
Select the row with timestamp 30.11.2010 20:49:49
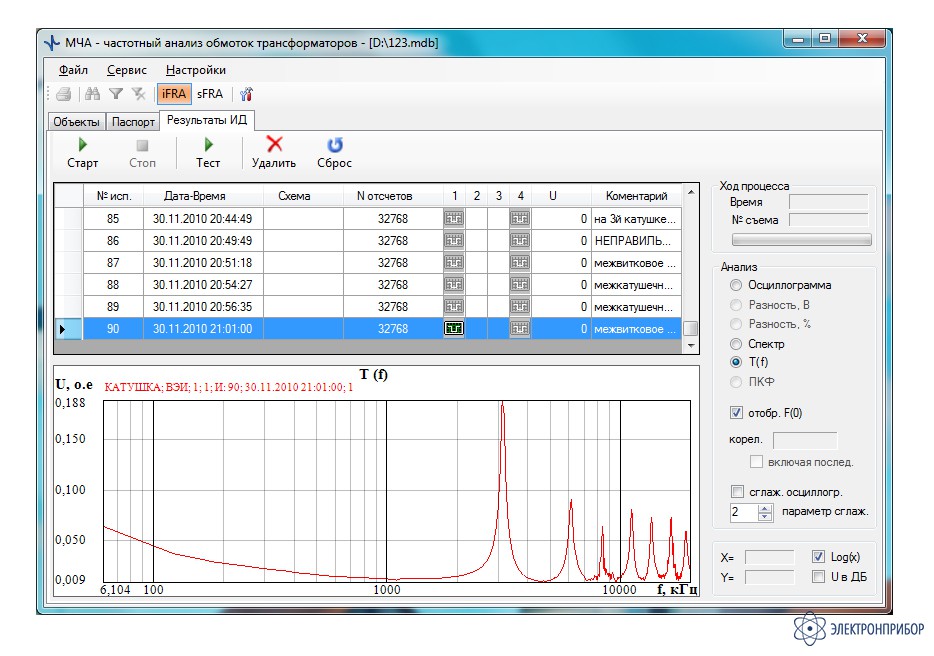(368, 241)
